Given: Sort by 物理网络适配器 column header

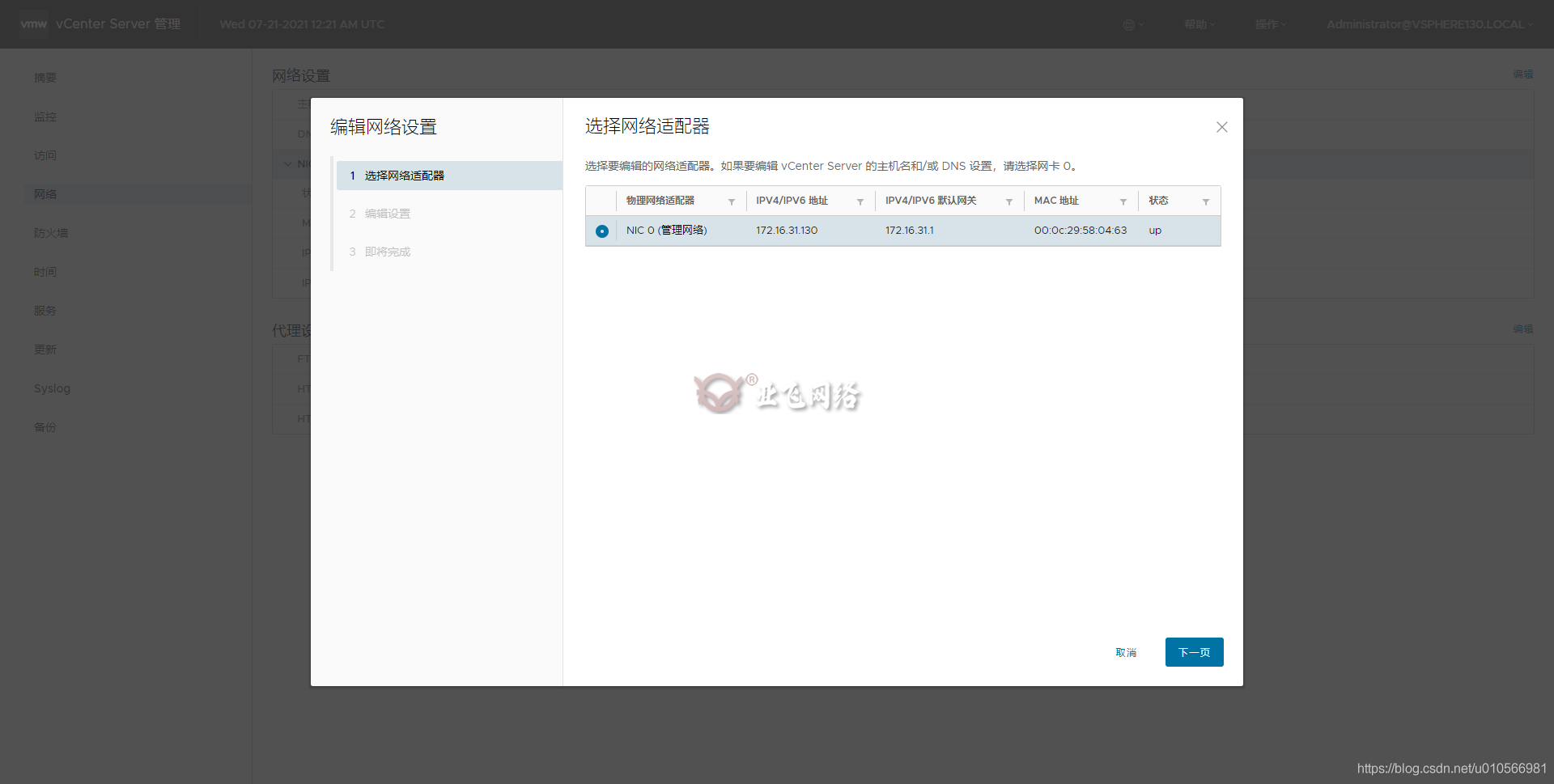Looking at the screenshot, I should (x=660, y=201).
